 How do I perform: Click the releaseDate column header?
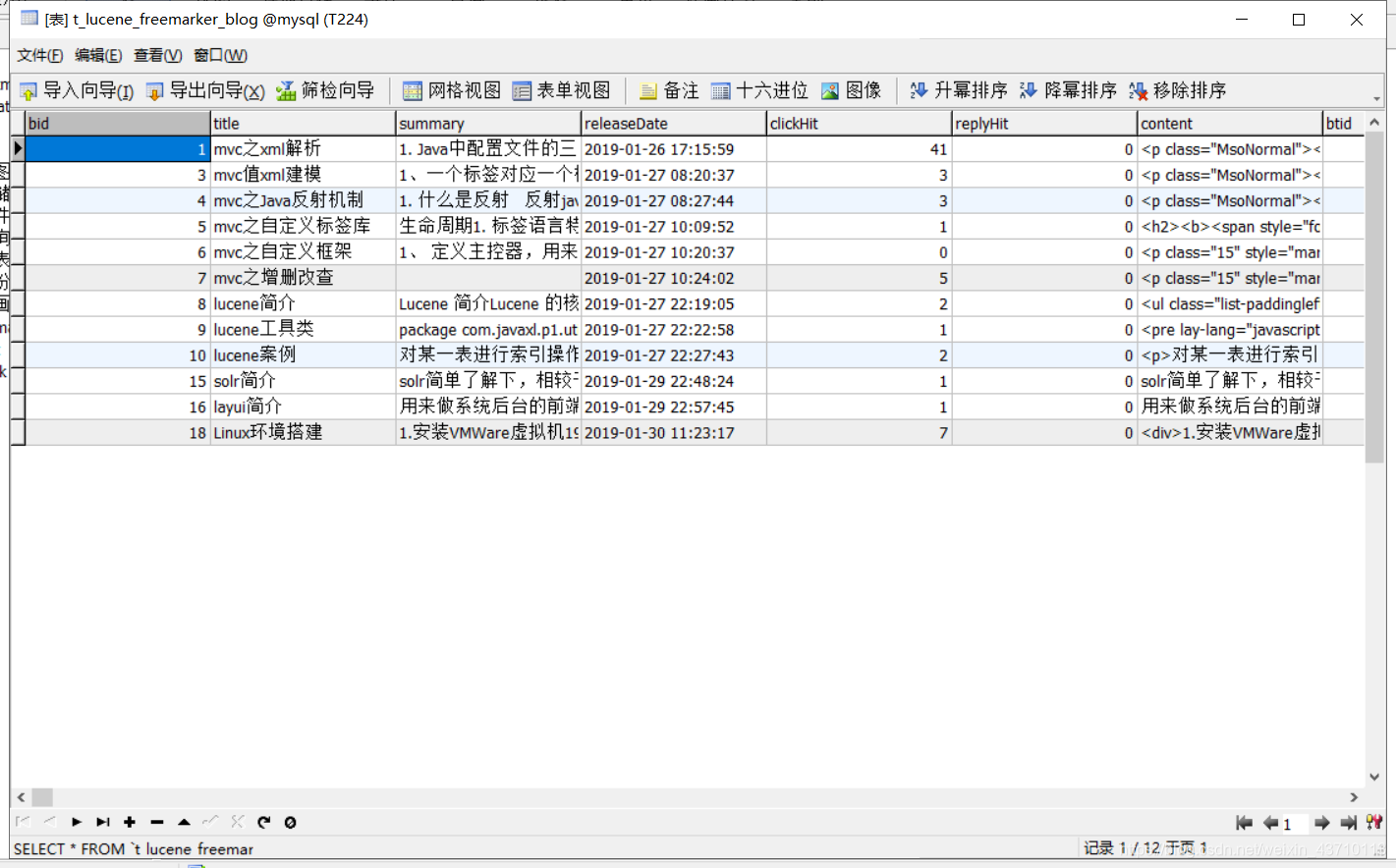(x=674, y=123)
